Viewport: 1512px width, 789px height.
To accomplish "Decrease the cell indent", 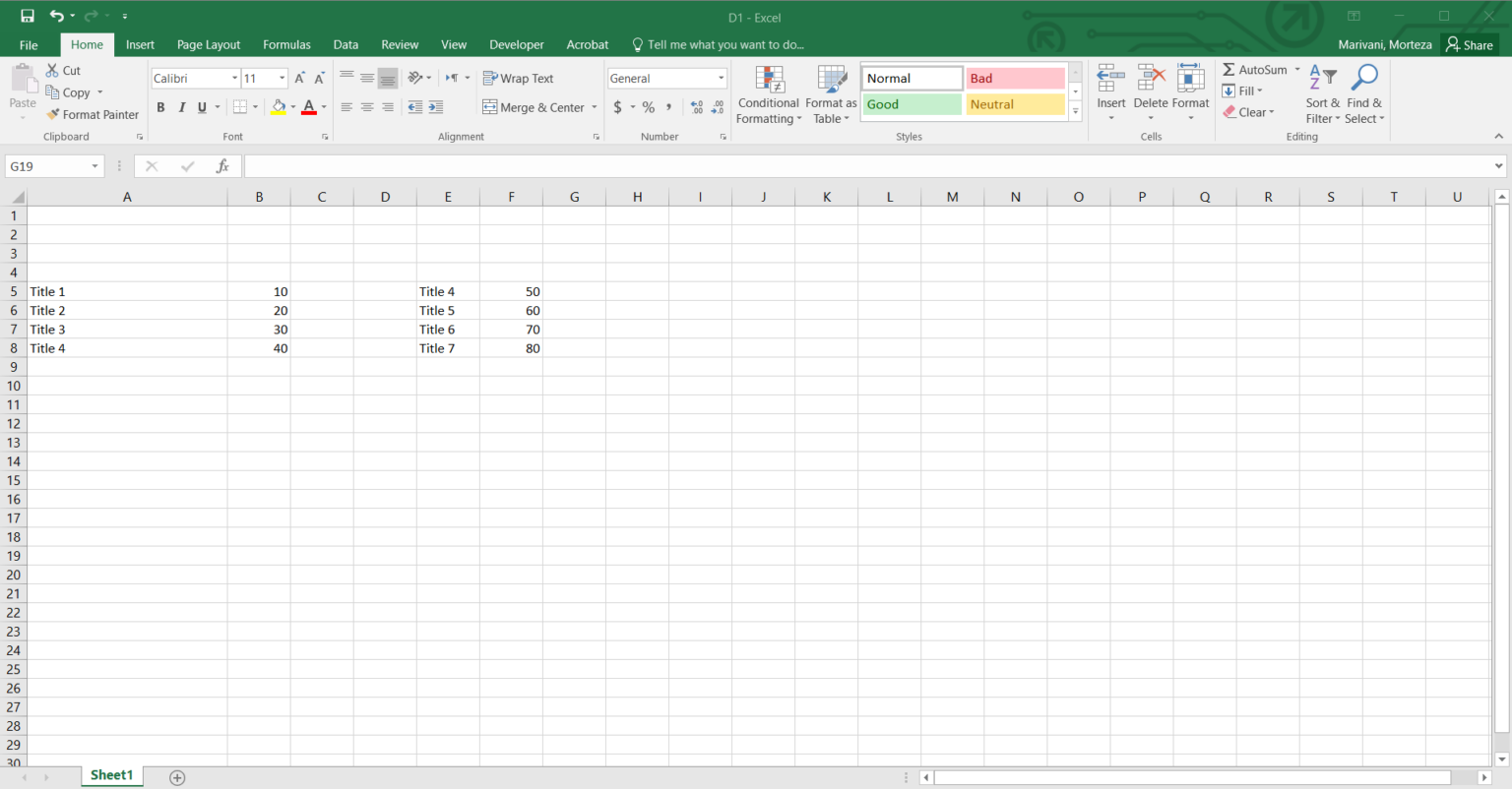I will coord(415,107).
